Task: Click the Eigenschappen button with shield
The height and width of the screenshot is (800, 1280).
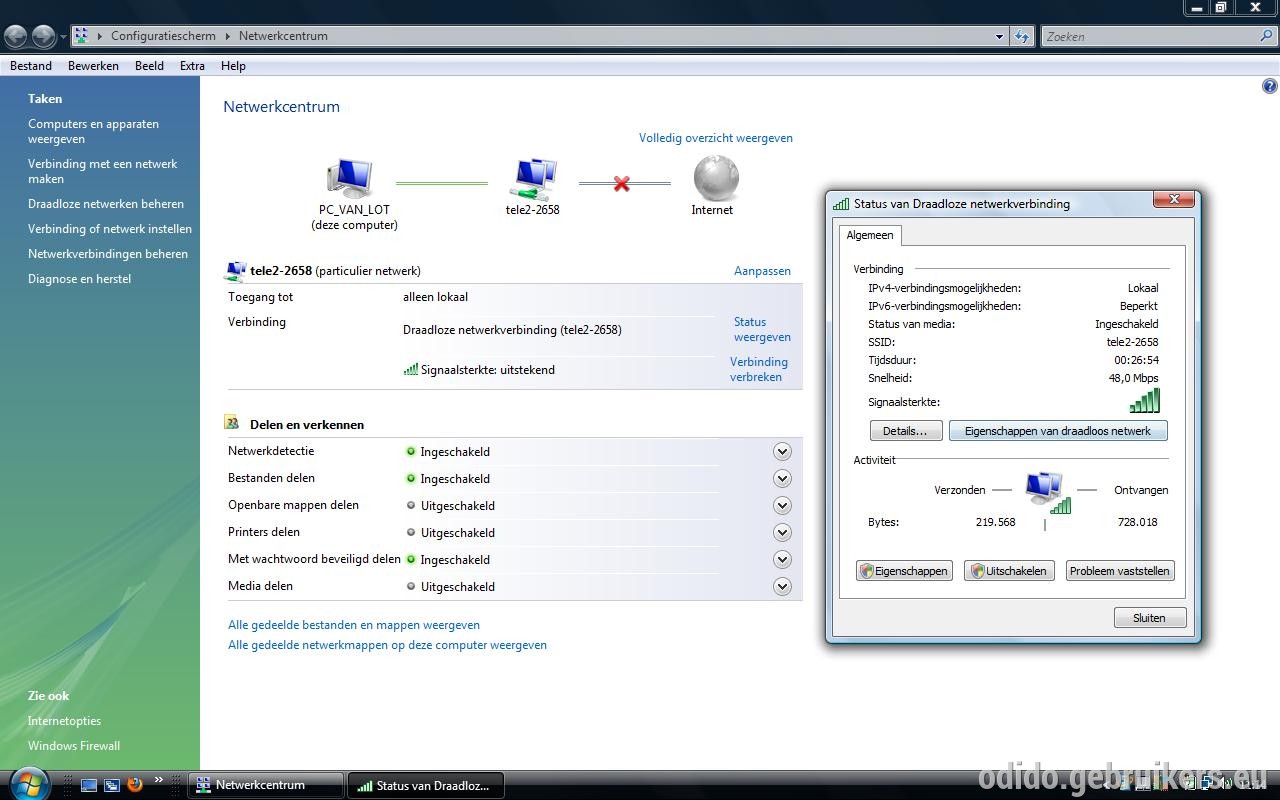Action: 904,571
